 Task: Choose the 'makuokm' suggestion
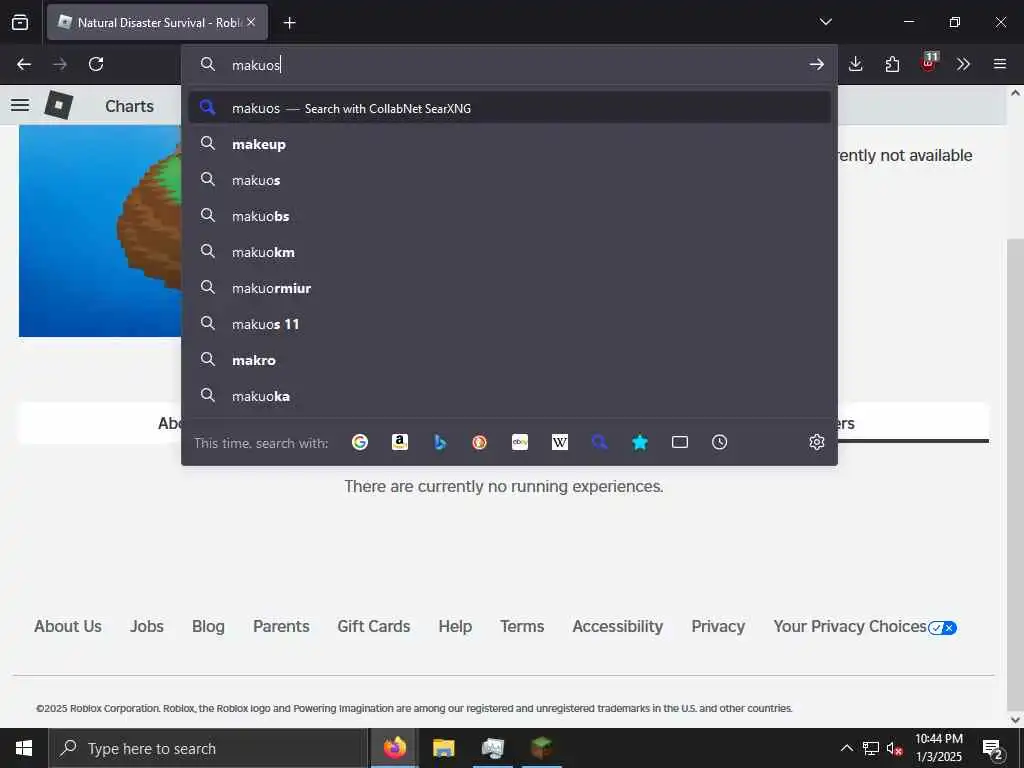coord(509,251)
